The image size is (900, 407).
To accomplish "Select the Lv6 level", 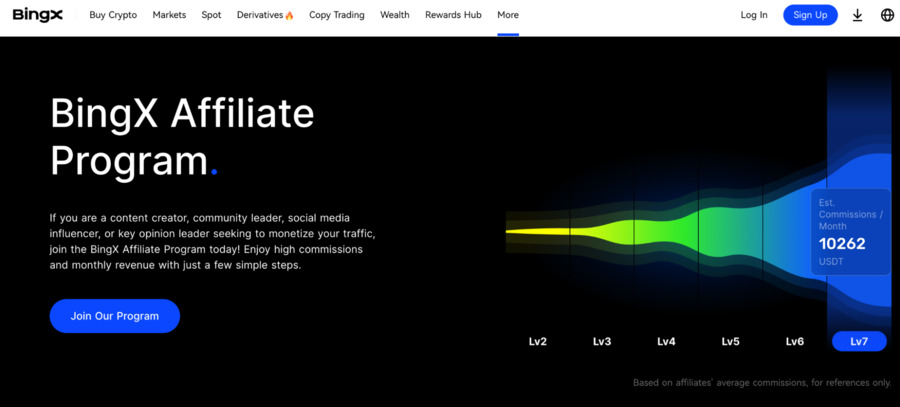I will click(795, 342).
